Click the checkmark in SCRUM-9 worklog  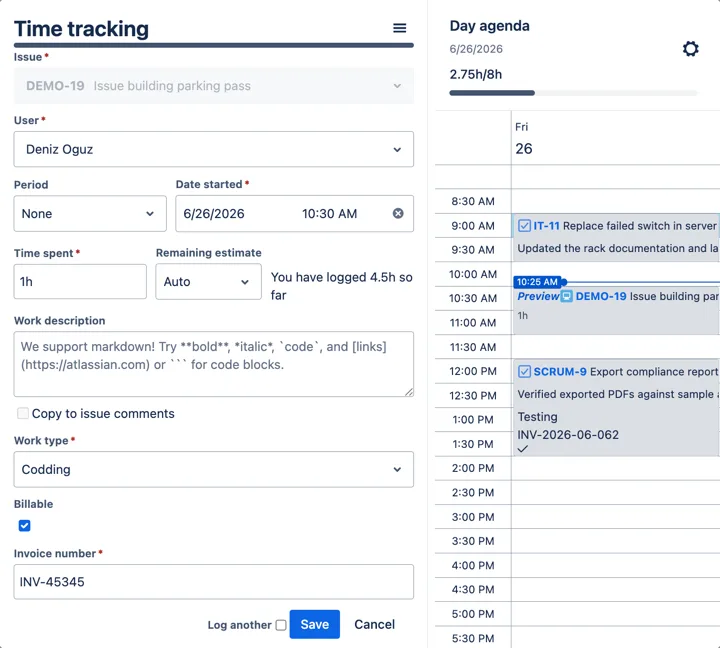(x=523, y=449)
